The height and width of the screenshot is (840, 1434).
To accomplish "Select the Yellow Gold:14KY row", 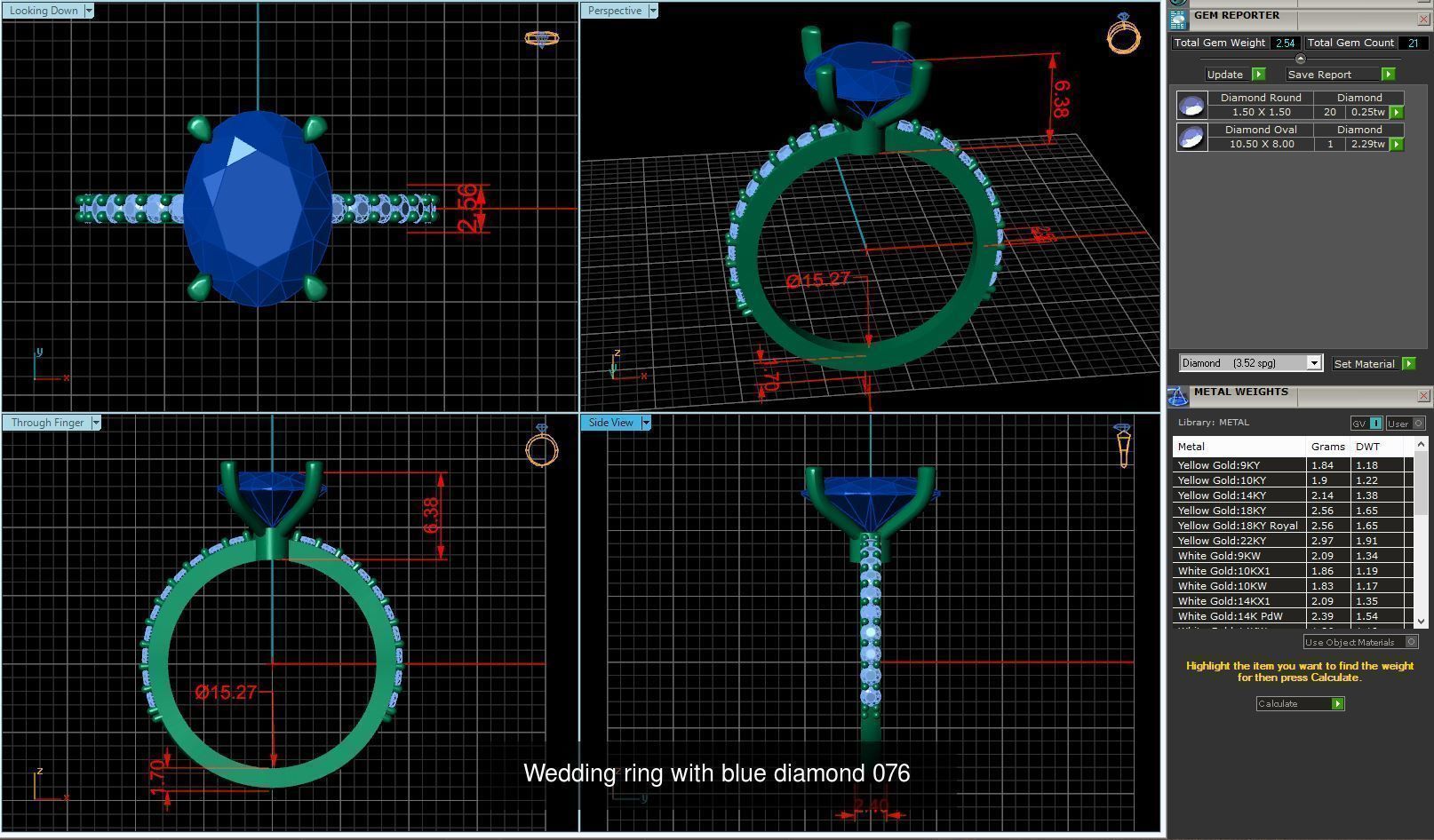I will pyautogui.click(x=1293, y=495).
